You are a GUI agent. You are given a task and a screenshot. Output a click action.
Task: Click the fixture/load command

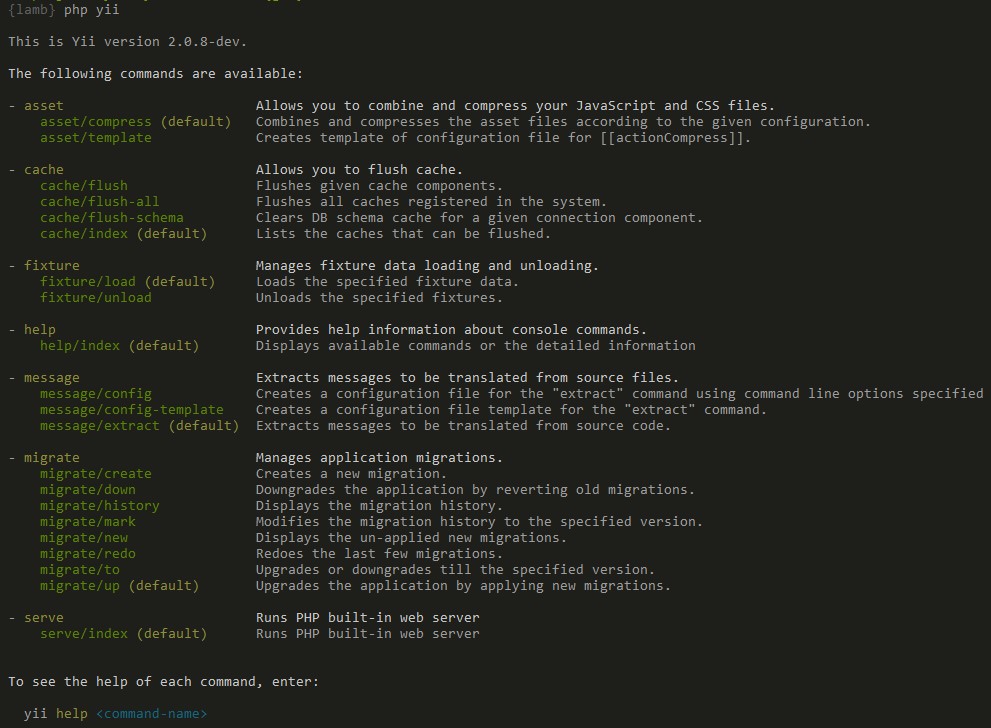point(87,282)
